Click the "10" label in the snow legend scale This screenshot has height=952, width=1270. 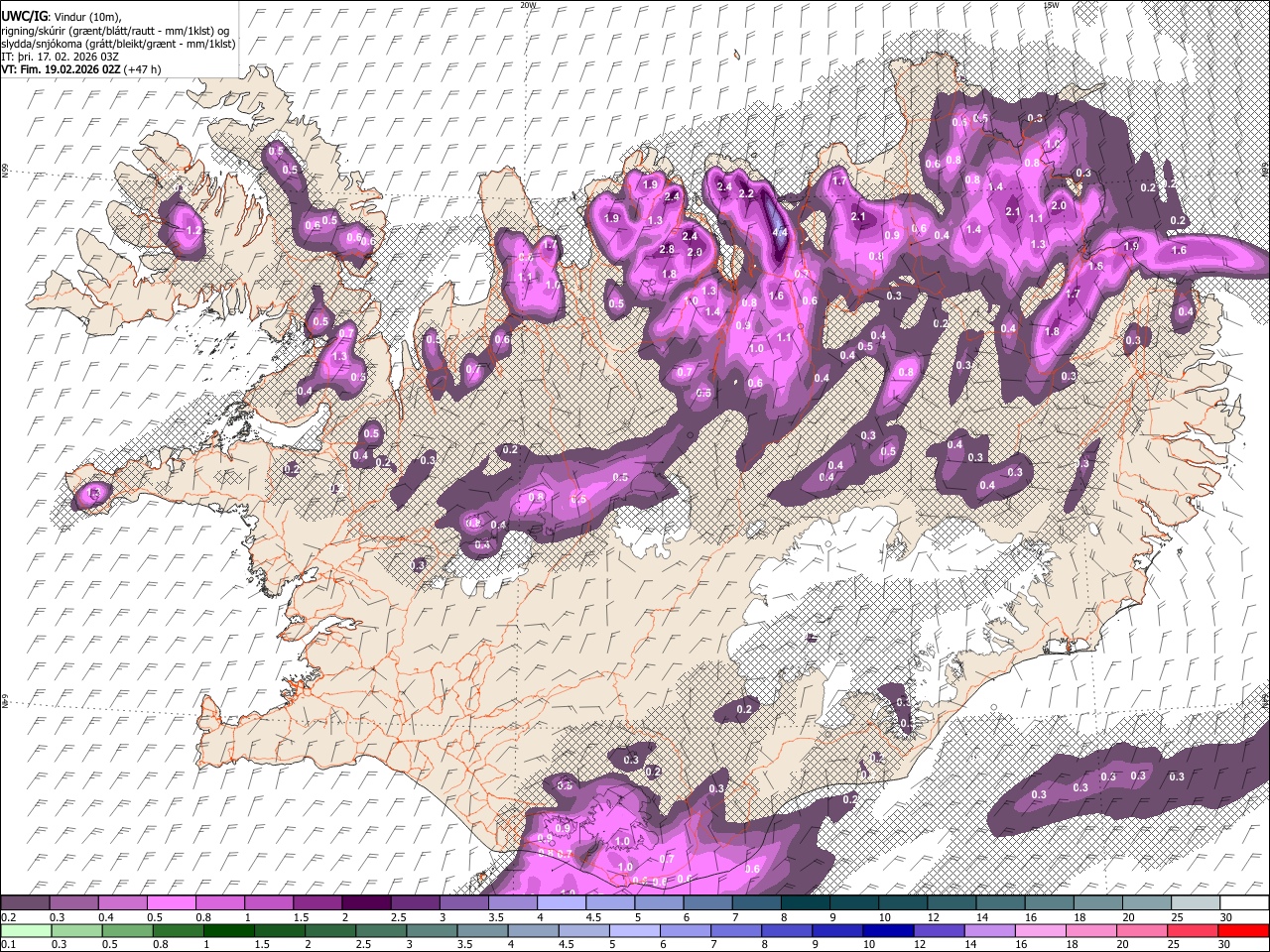point(887,917)
